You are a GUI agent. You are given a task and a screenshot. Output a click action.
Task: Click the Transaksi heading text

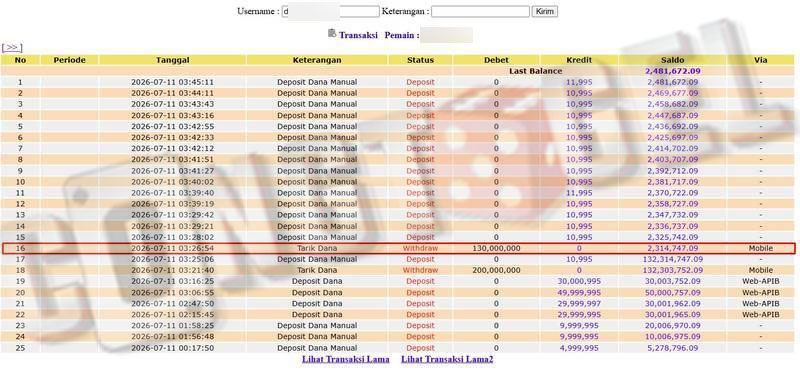[358, 35]
